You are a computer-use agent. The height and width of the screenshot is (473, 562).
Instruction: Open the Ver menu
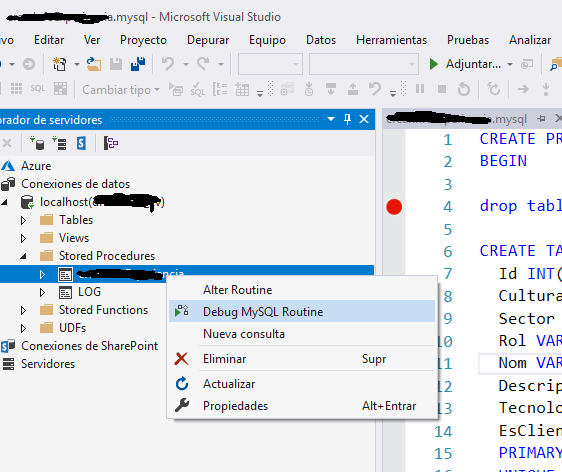(x=92, y=40)
